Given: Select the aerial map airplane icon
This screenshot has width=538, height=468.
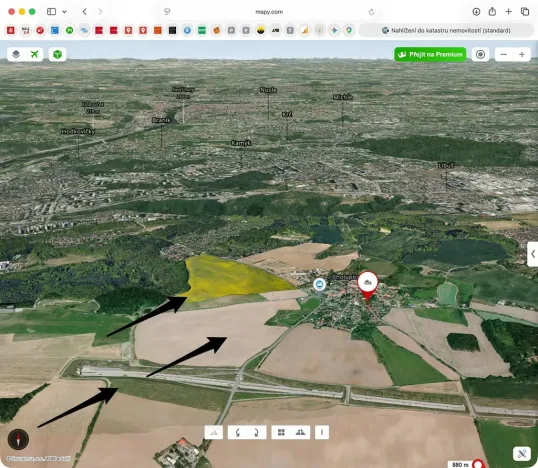Looking at the screenshot, I should pyautogui.click(x=34, y=54).
